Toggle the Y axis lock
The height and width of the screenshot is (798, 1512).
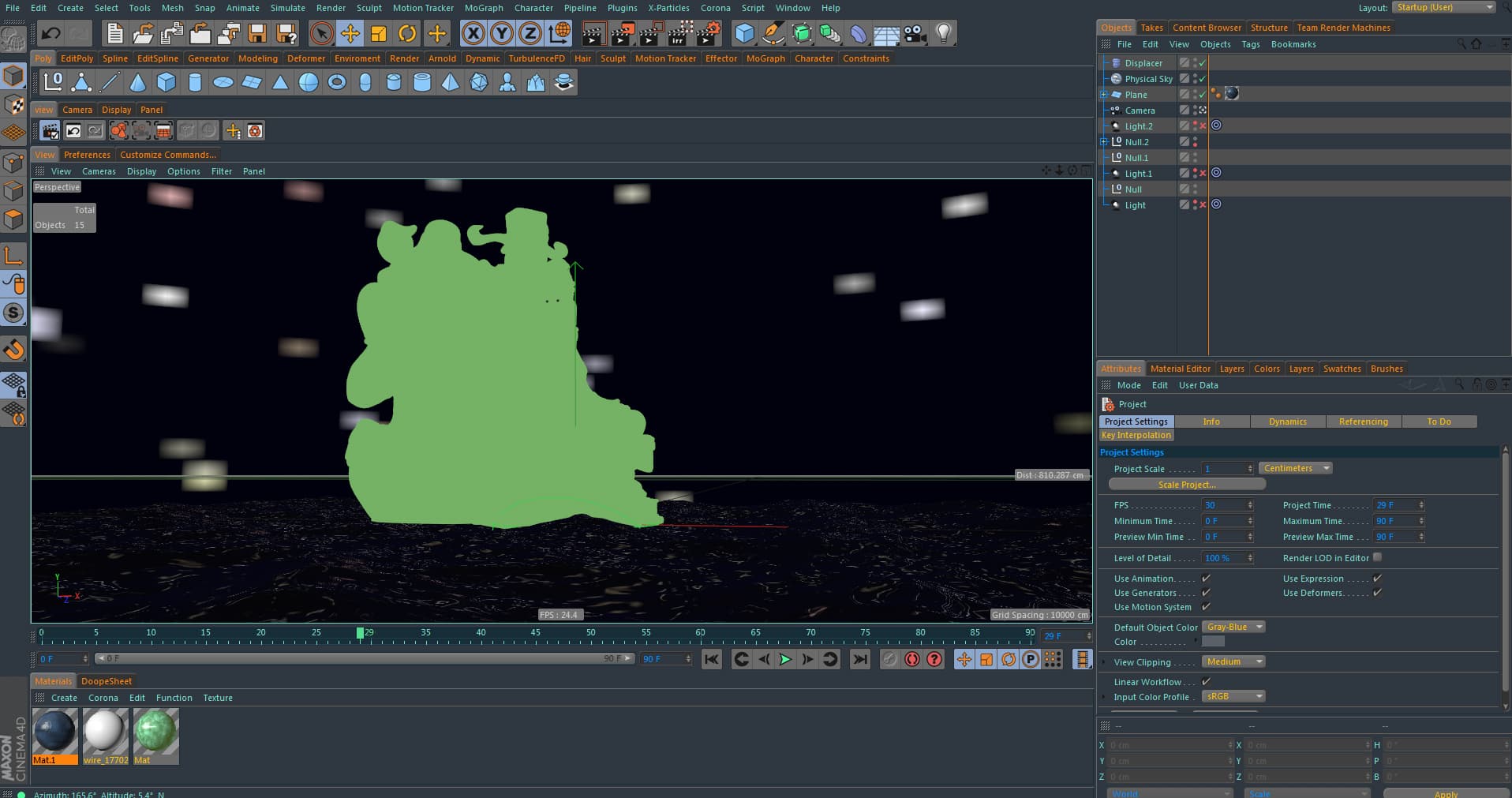pos(501,33)
